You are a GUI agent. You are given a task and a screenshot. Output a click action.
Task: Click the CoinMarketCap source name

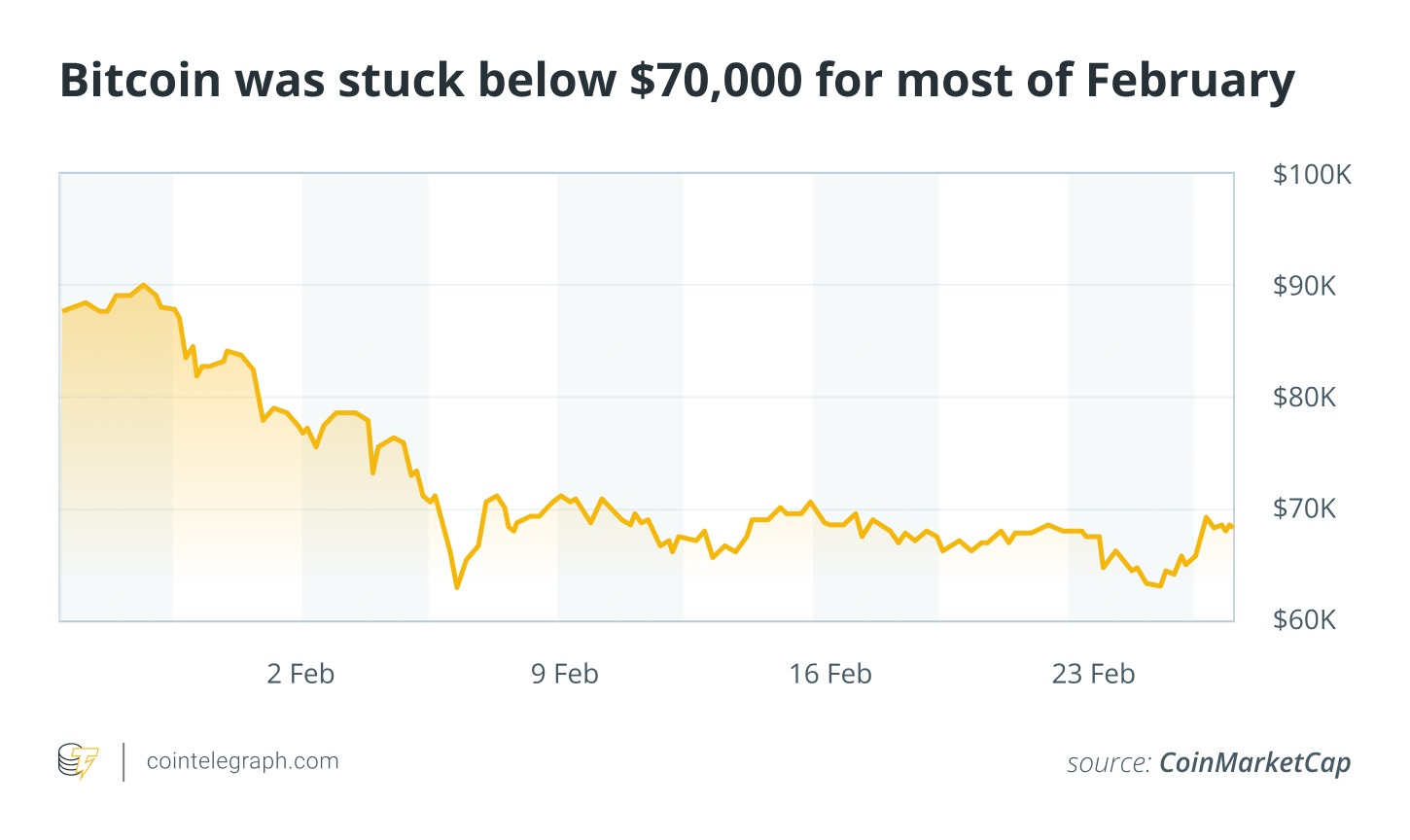(x=1254, y=763)
